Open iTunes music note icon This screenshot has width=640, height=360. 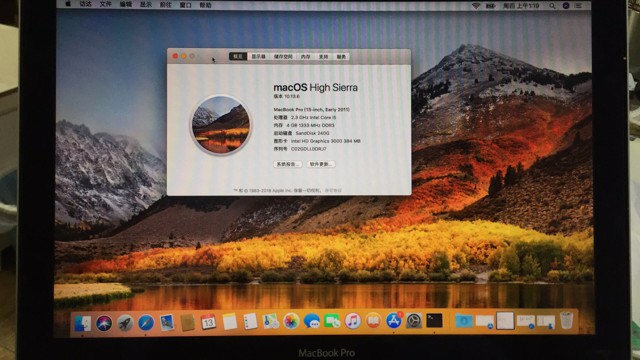point(353,320)
